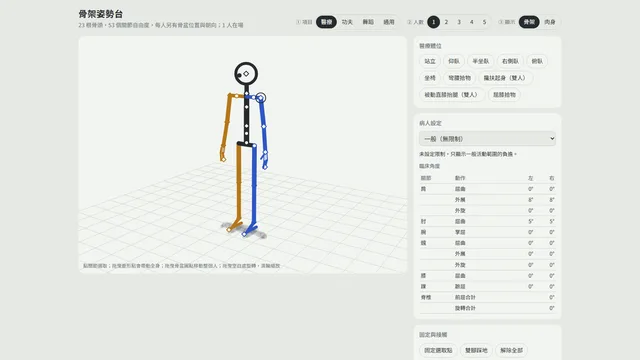Viewport: 640px width, 360px height.
Task: Click the 骨架姿勢台 page title
Action: (100, 14)
